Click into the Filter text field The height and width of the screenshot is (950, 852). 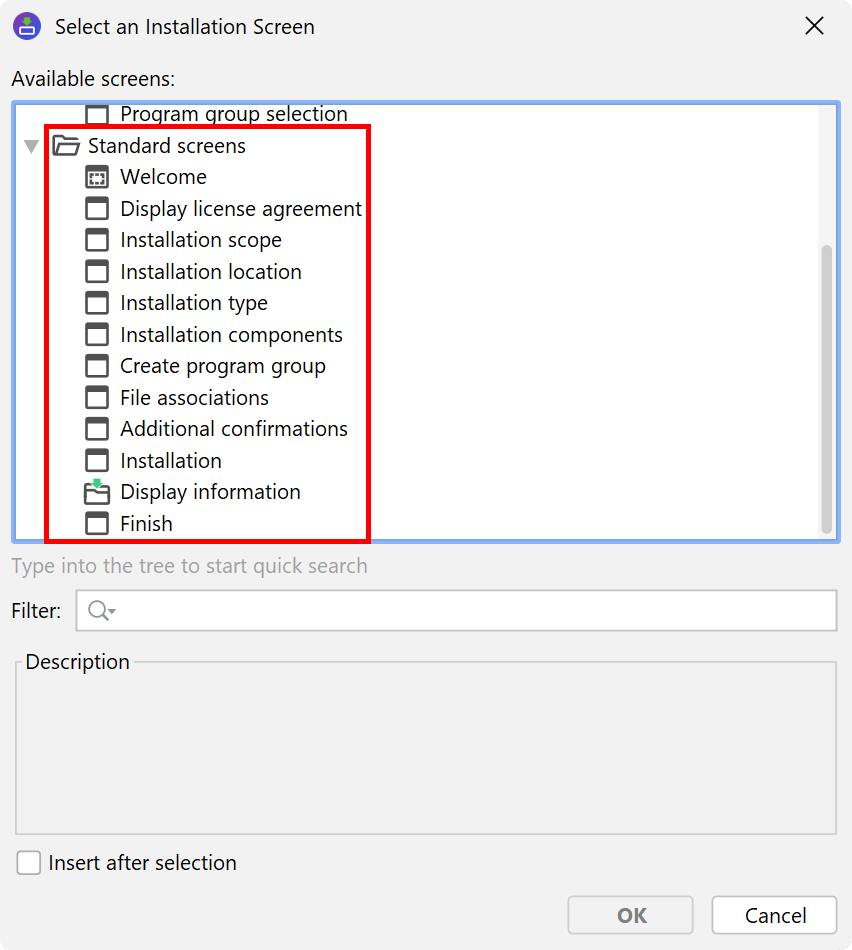(470, 611)
